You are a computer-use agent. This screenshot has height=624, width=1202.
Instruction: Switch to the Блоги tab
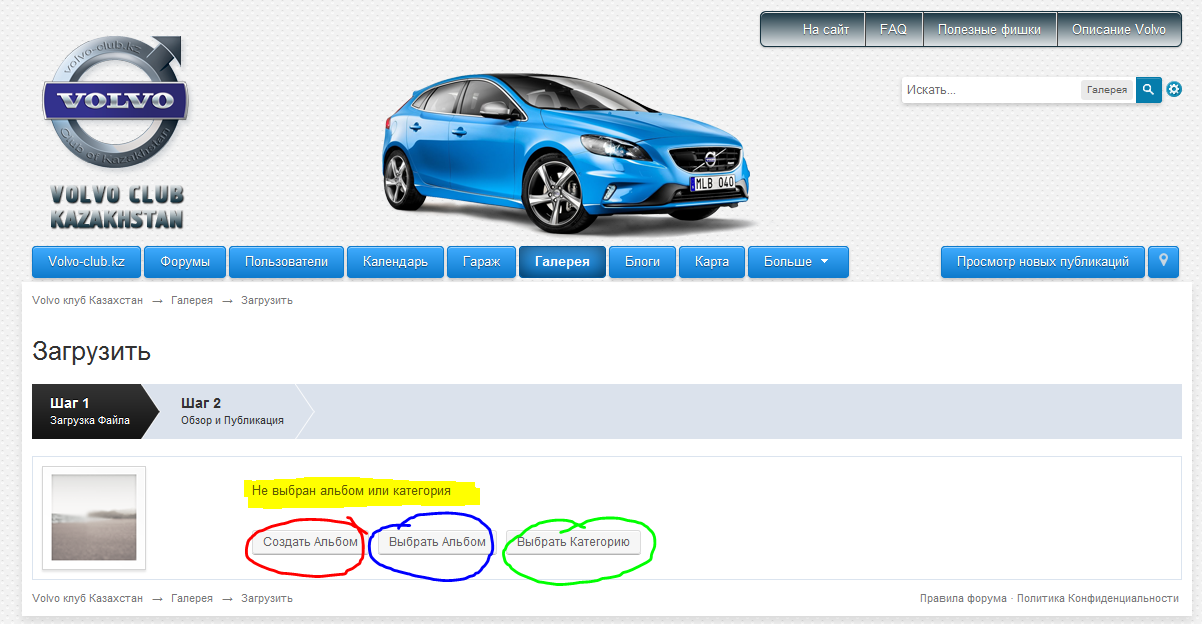click(x=642, y=262)
